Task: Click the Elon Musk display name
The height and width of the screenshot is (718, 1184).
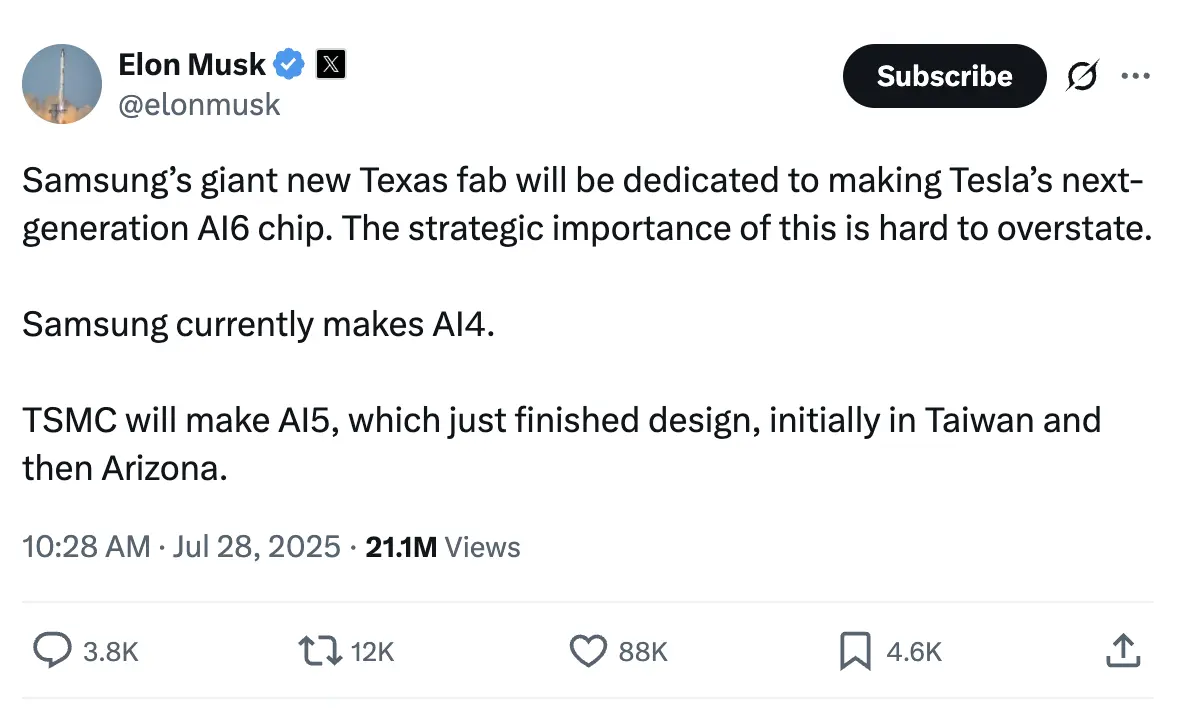Action: (191, 65)
